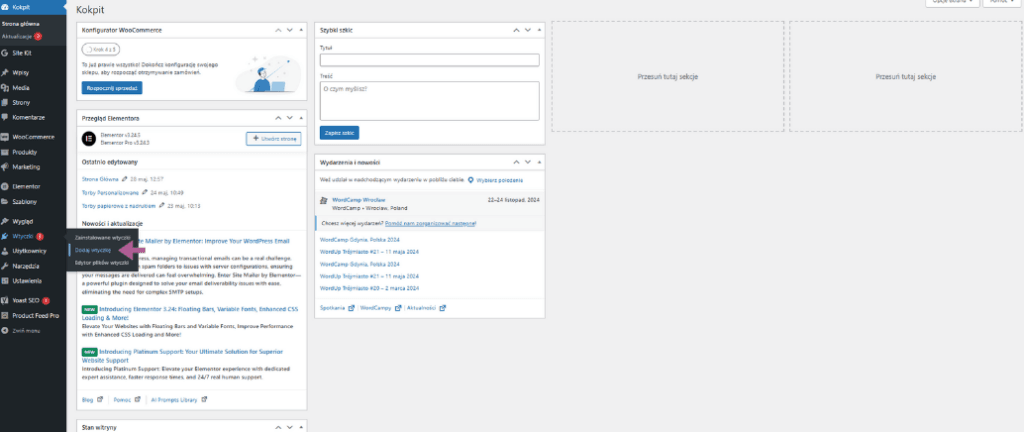Move Wydarzenia i nowości panel up arrow
The image size is (1024, 432).
click(x=517, y=162)
